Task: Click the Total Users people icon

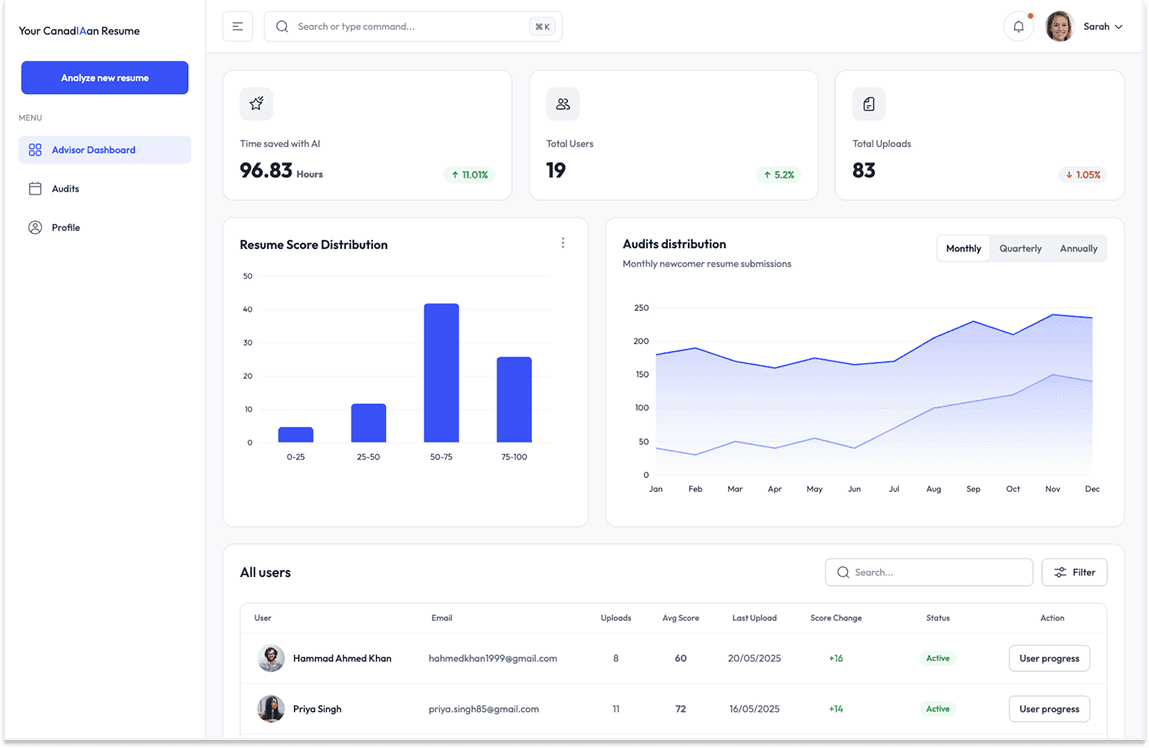Action: click(563, 104)
